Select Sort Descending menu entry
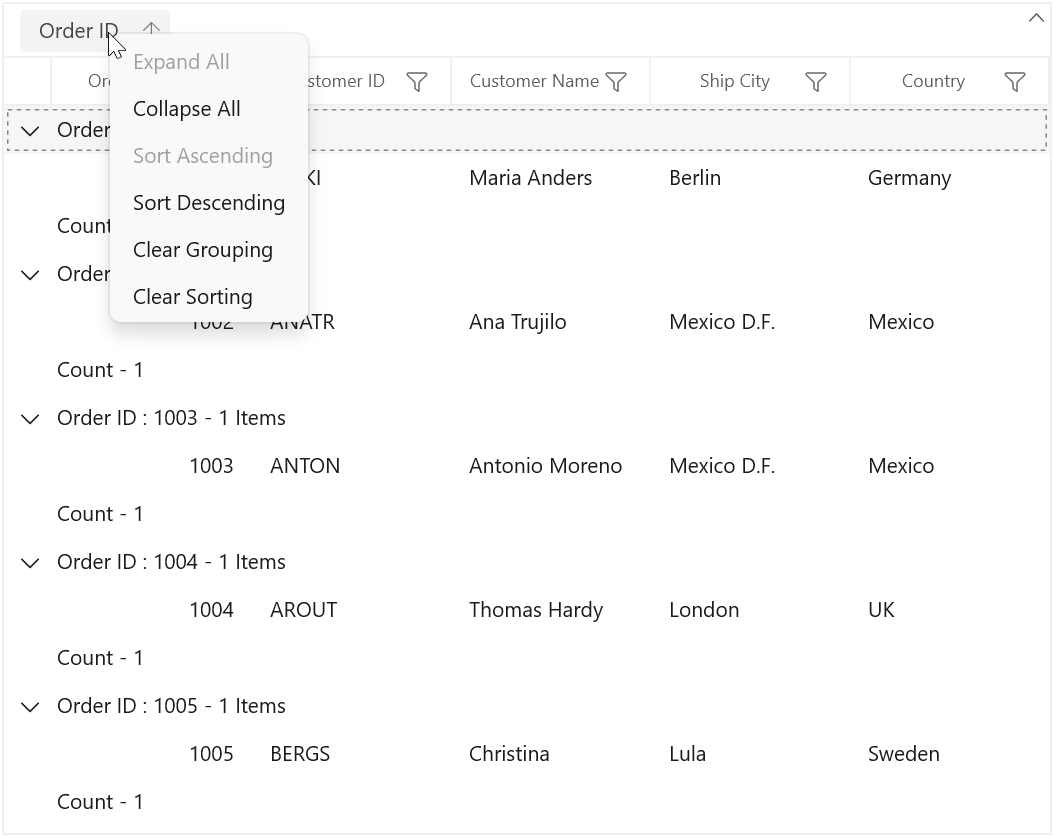This screenshot has height=837, width=1054. pos(209,203)
